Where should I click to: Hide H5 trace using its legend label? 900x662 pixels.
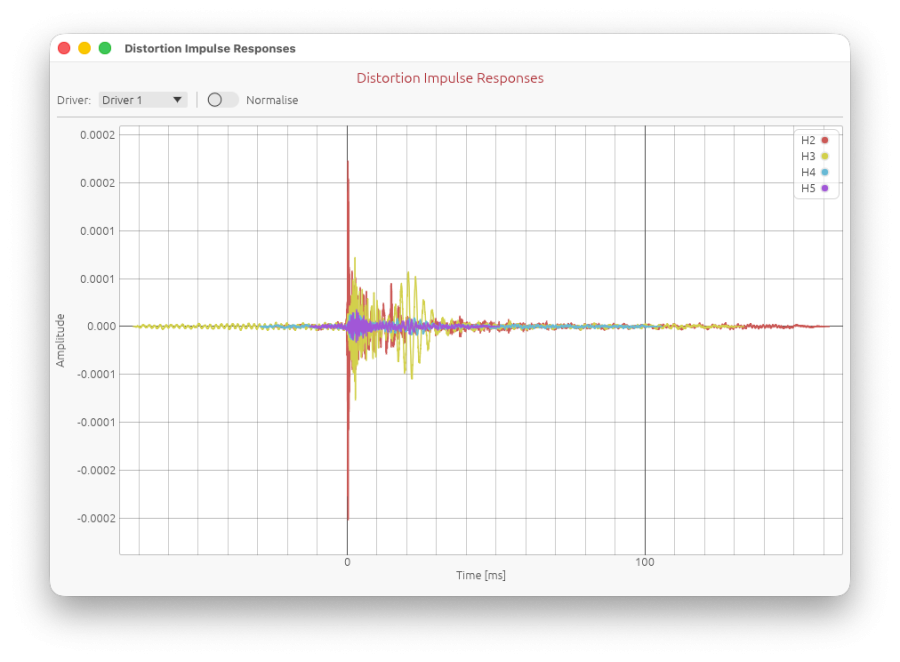click(x=808, y=188)
